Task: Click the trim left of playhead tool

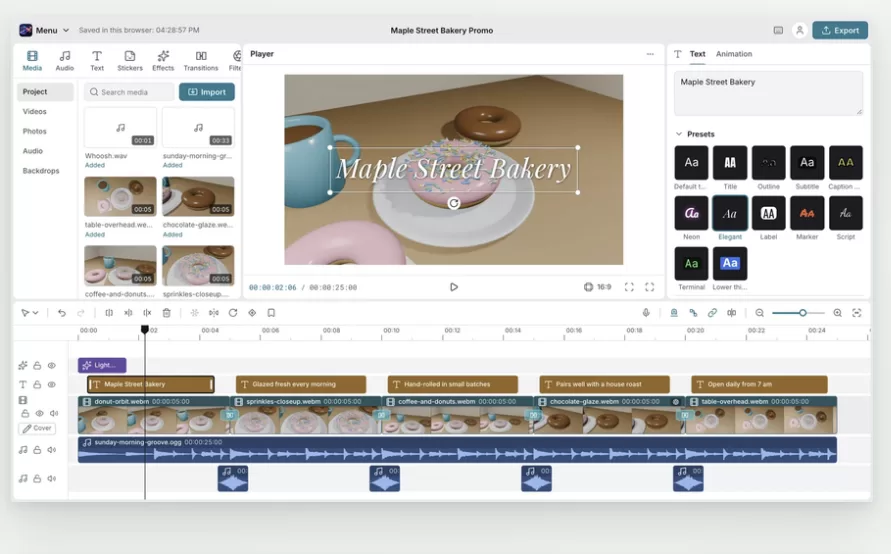Action: [x=128, y=313]
